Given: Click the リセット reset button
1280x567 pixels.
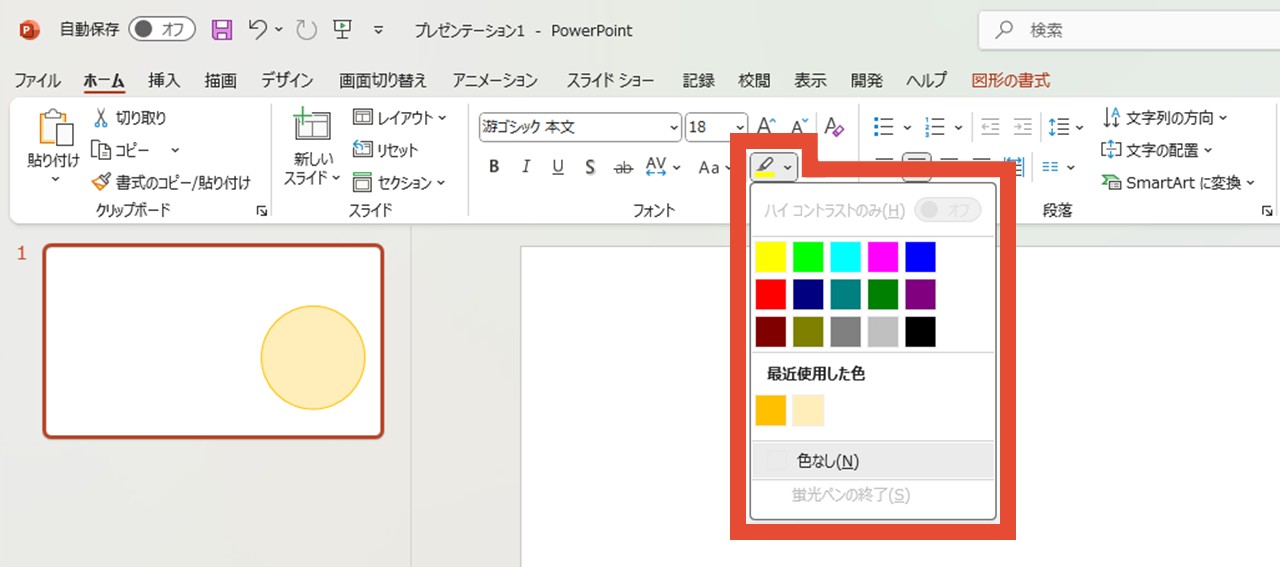Looking at the screenshot, I should (x=387, y=150).
